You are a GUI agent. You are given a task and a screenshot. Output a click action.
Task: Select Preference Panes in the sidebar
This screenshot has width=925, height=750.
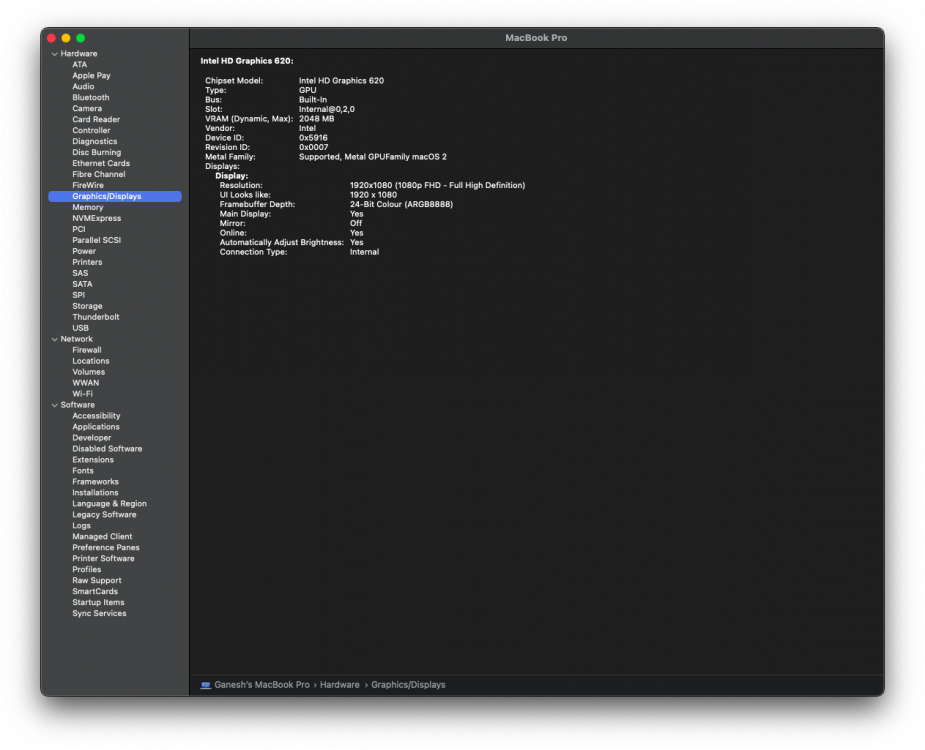pos(106,548)
